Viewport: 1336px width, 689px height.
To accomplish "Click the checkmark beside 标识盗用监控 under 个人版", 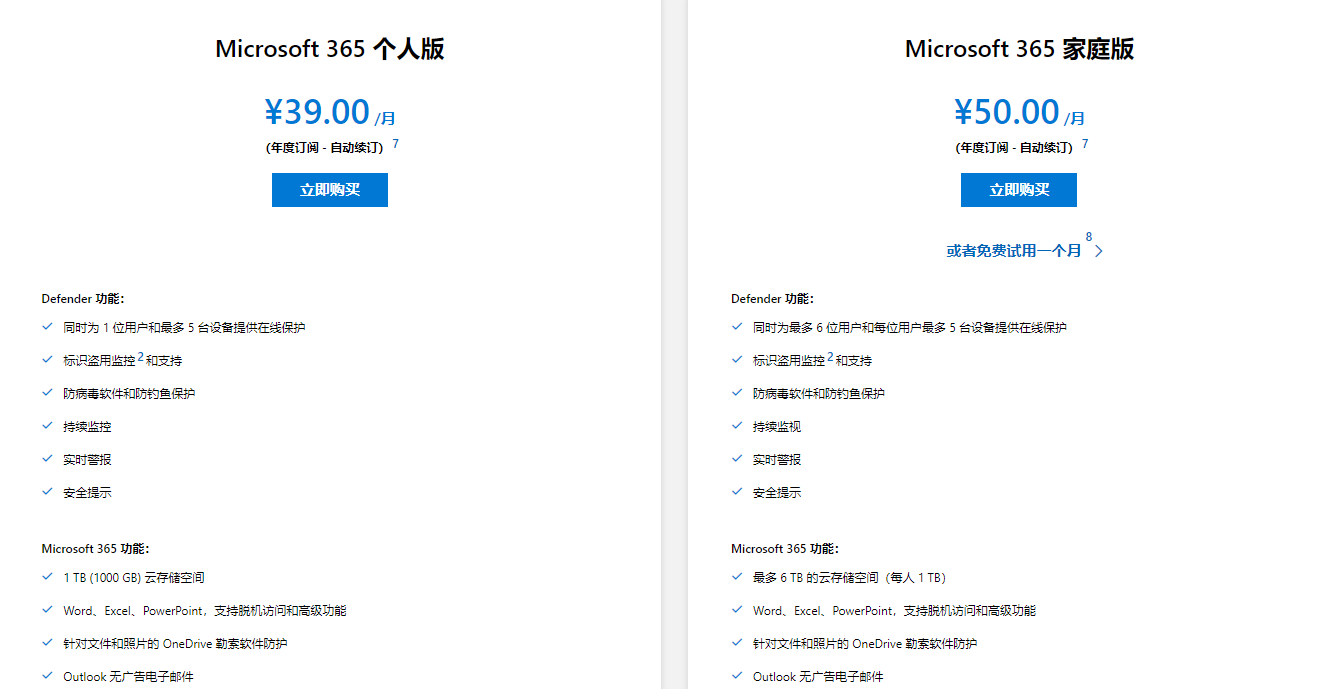I will 47,359.
